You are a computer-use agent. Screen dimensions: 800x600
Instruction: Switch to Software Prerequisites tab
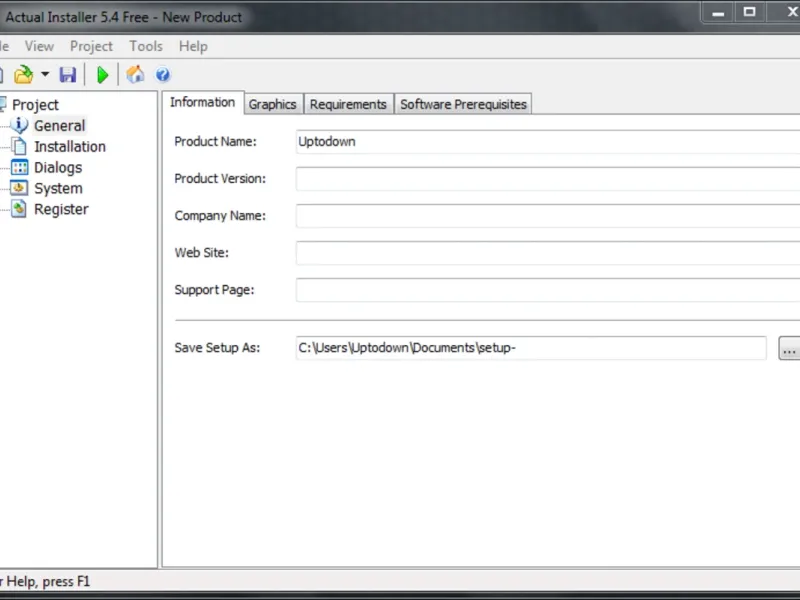[463, 104]
